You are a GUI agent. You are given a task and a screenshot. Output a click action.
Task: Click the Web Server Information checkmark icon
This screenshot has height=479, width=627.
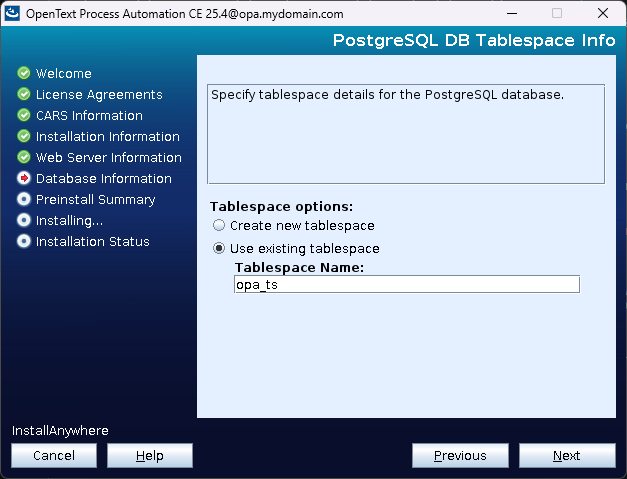(24, 157)
